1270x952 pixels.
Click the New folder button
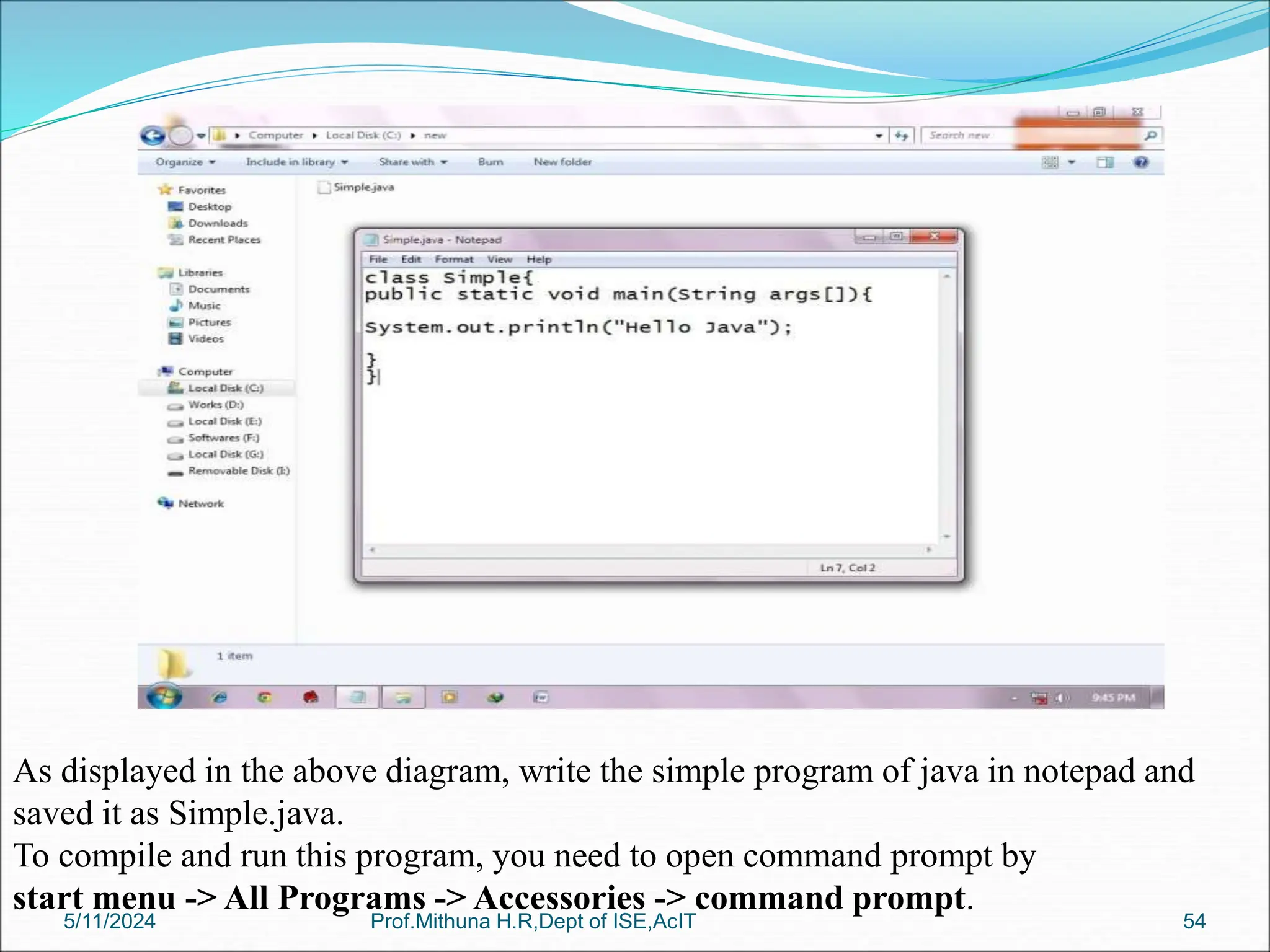coord(562,162)
